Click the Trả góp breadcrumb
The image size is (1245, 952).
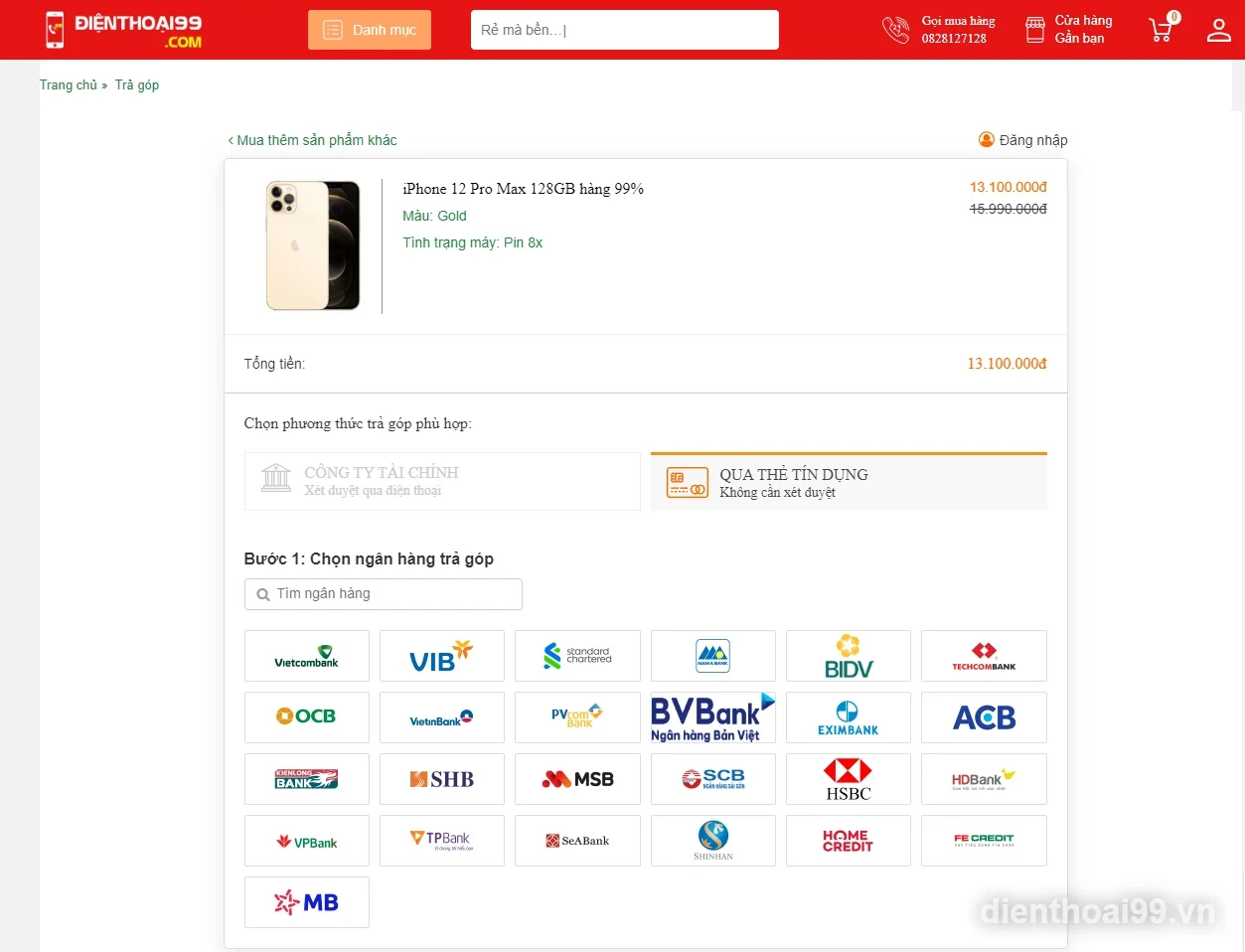pyautogui.click(x=137, y=85)
